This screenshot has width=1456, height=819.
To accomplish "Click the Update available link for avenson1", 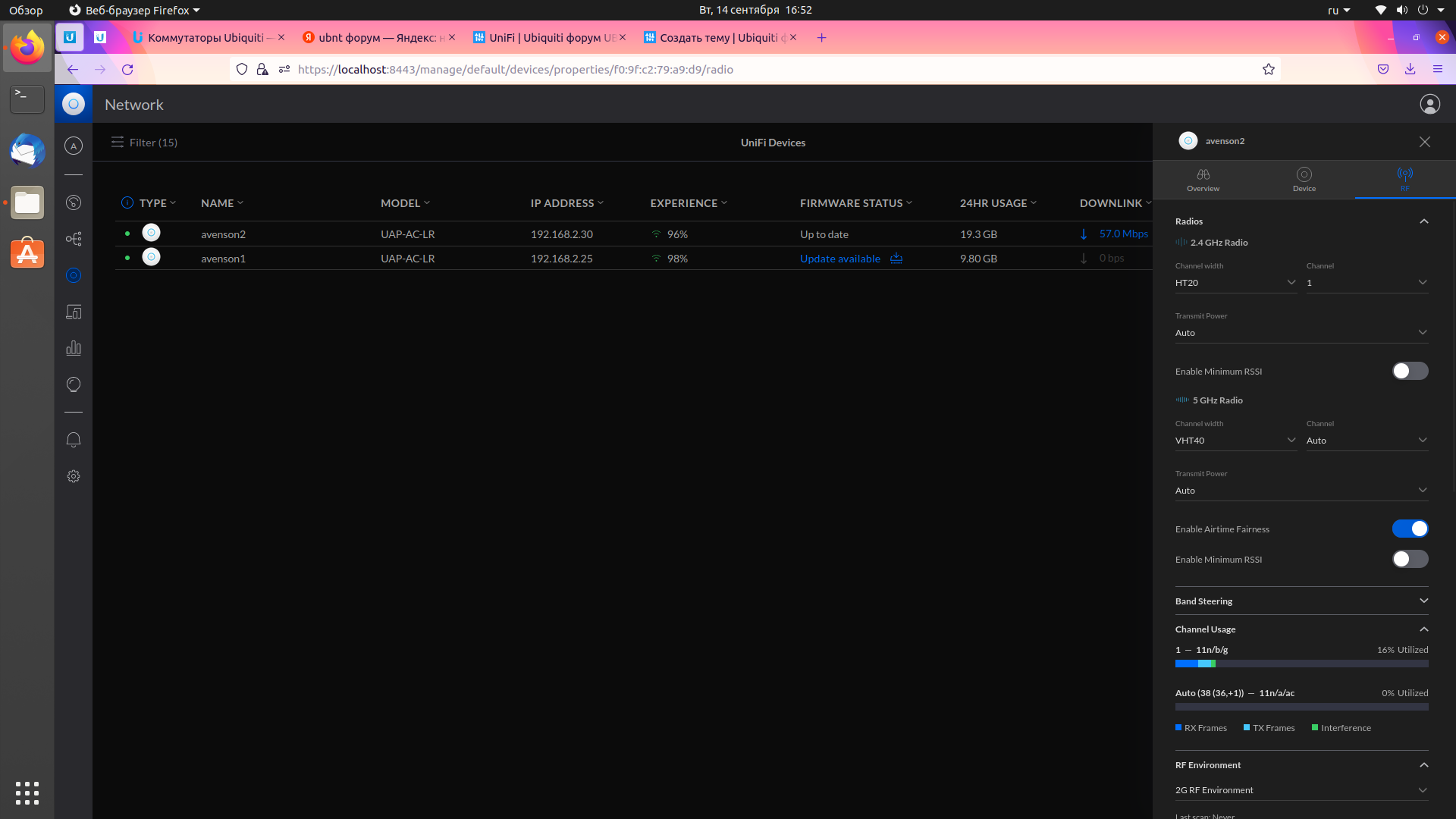I will [x=839, y=259].
